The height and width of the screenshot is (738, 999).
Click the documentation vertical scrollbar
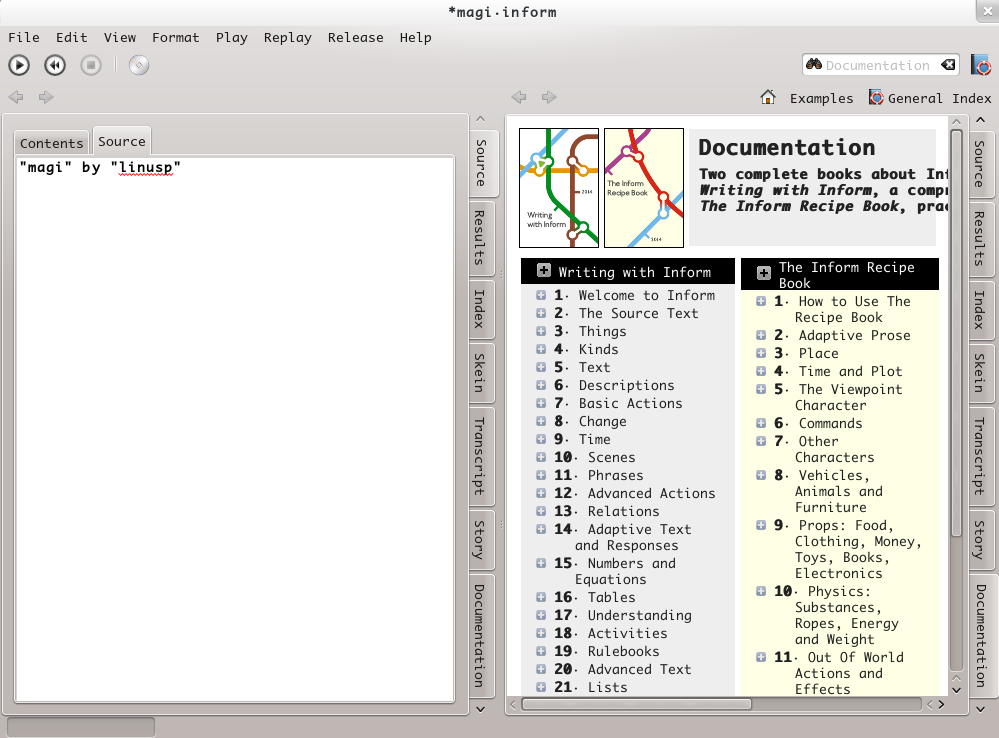(x=956, y=331)
